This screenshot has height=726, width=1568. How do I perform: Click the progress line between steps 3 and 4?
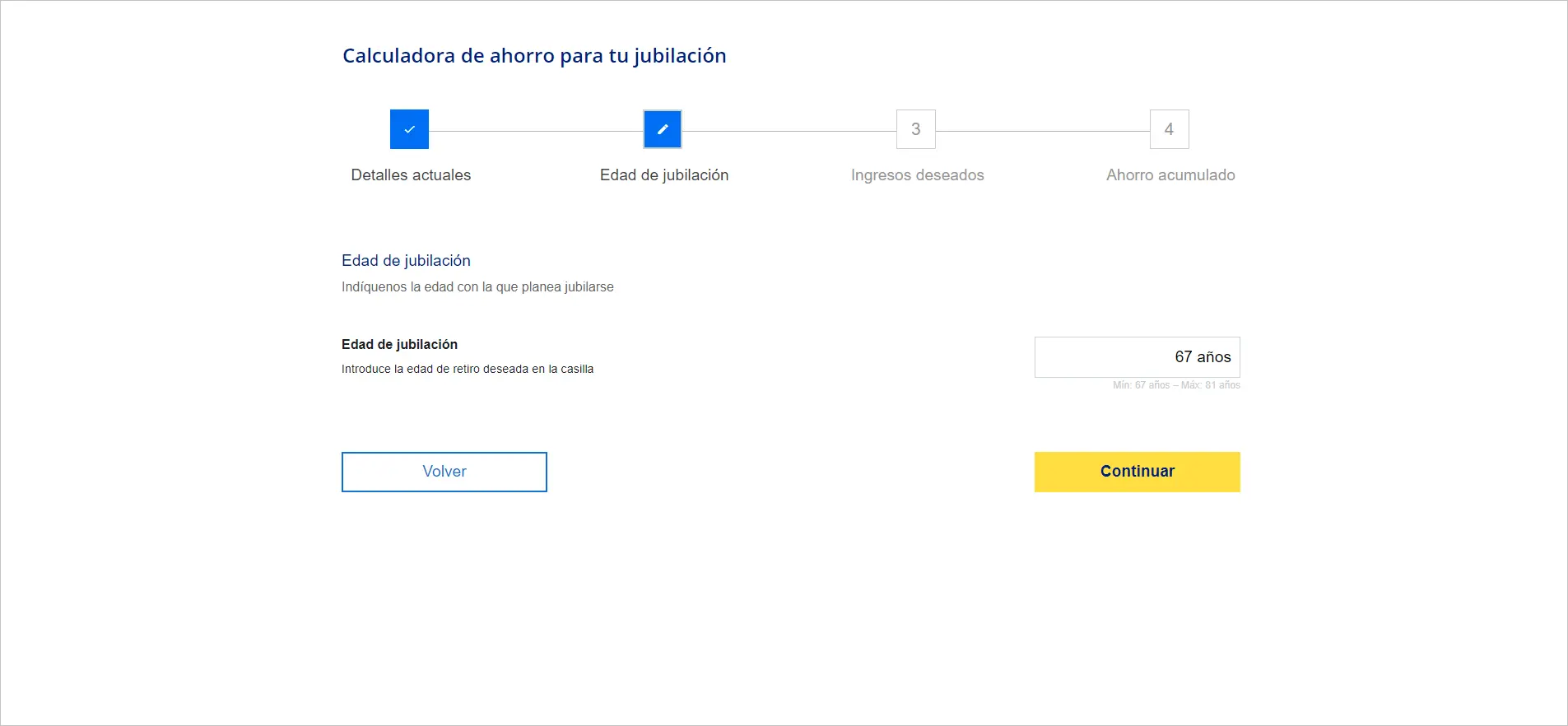[1042, 131]
